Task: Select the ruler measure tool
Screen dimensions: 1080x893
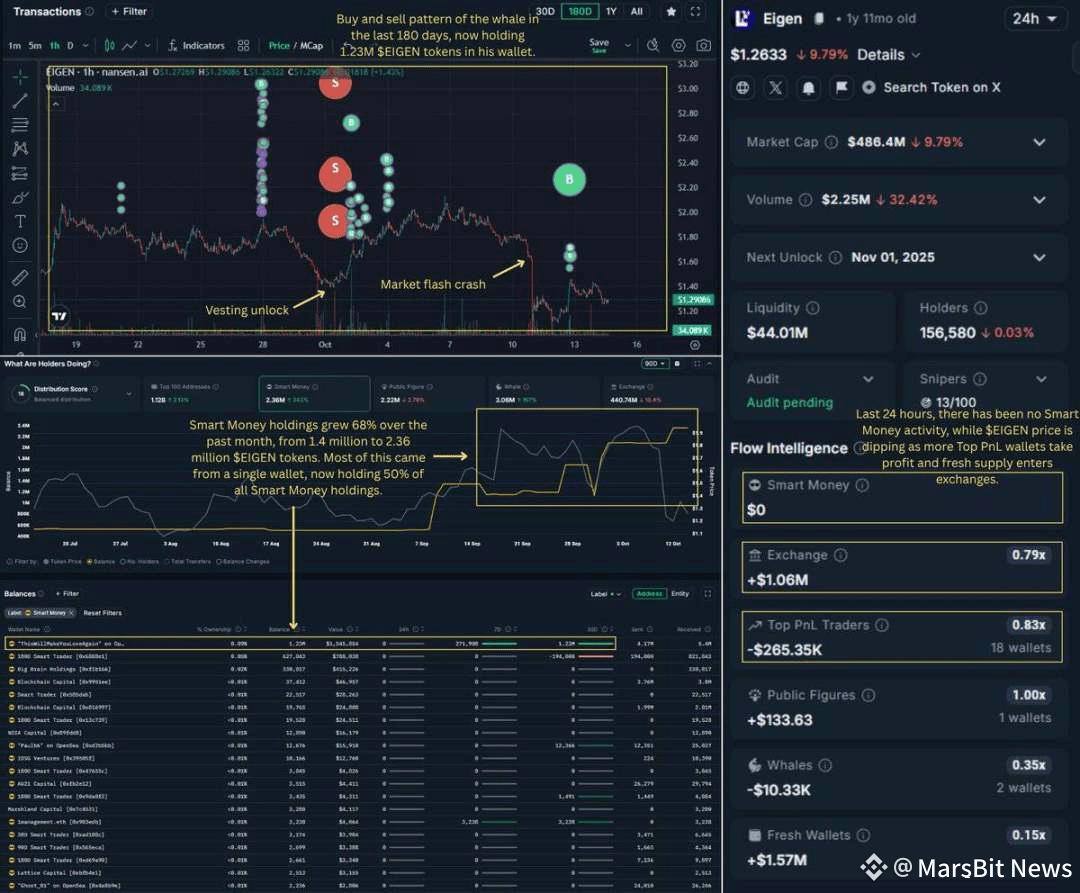Action: [x=20, y=277]
